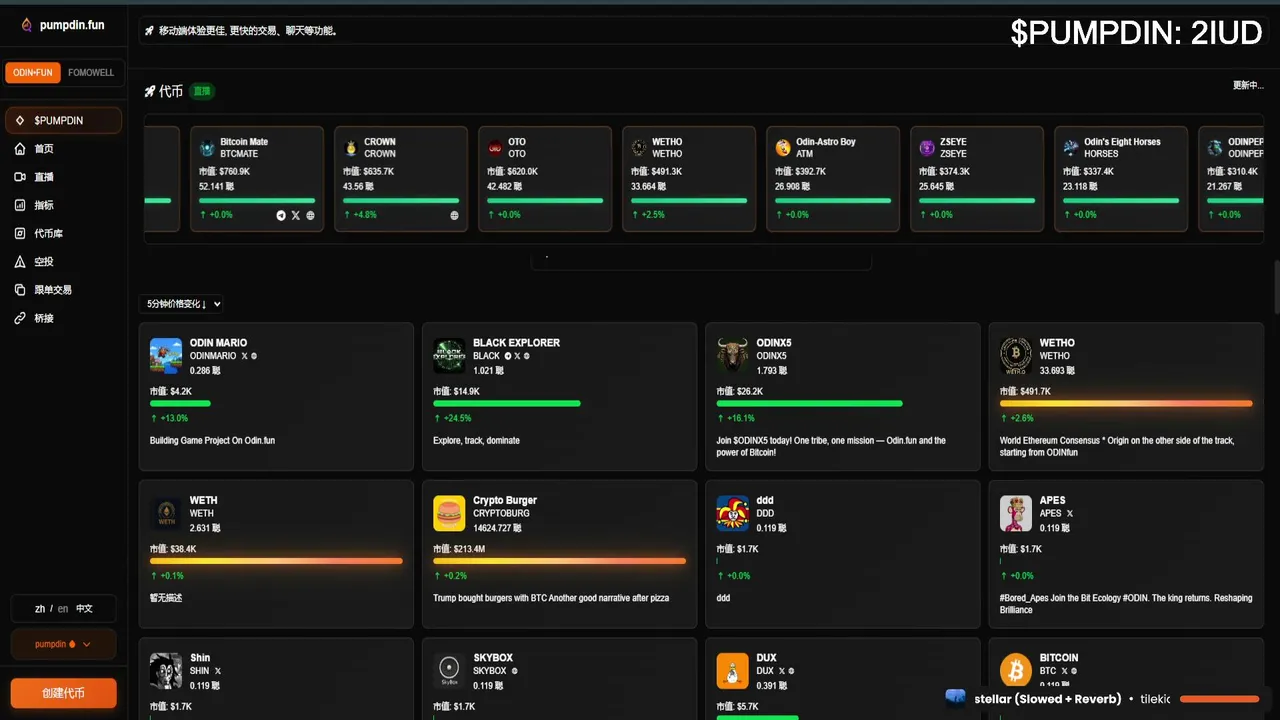
Task: Click the green 直播 live badge
Action: click(202, 91)
